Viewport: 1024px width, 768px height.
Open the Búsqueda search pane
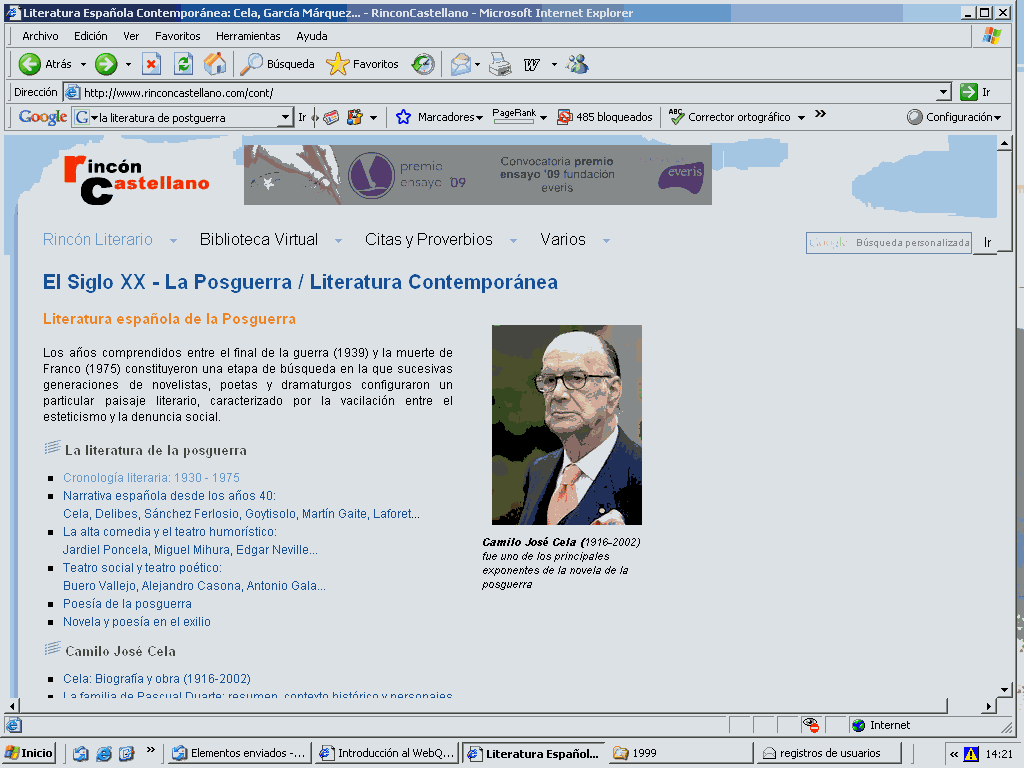(277, 64)
